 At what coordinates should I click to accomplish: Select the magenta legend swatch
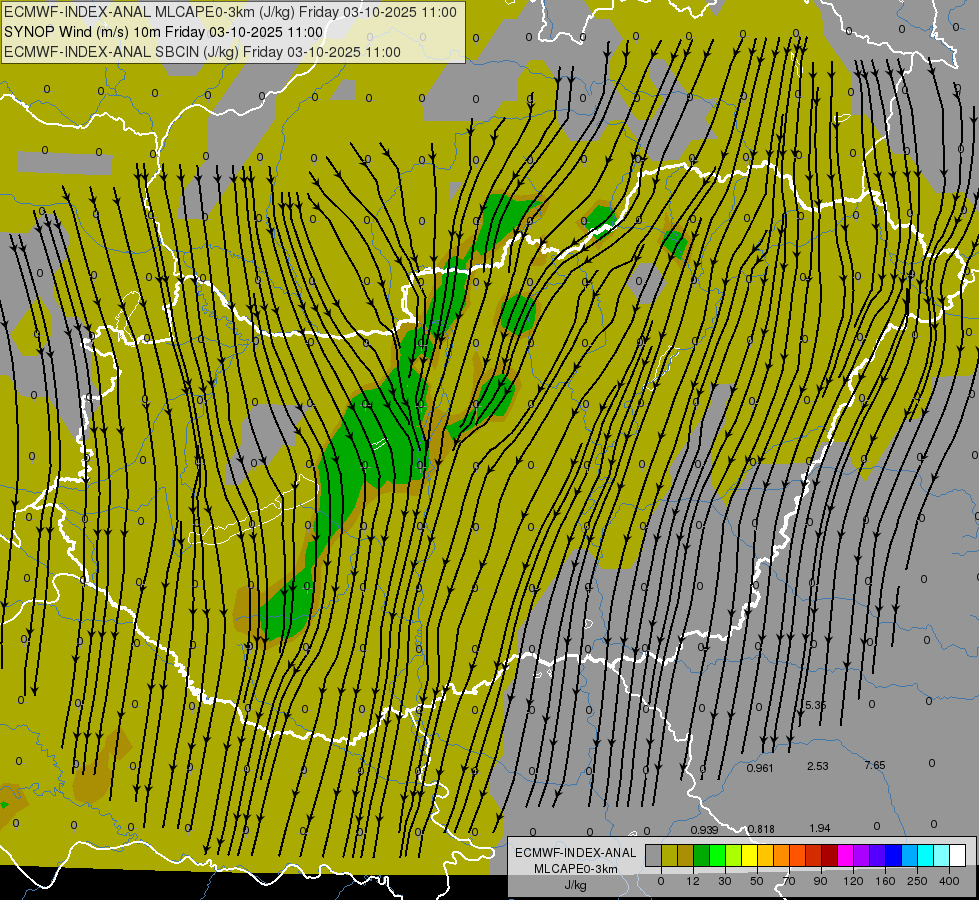point(846,856)
